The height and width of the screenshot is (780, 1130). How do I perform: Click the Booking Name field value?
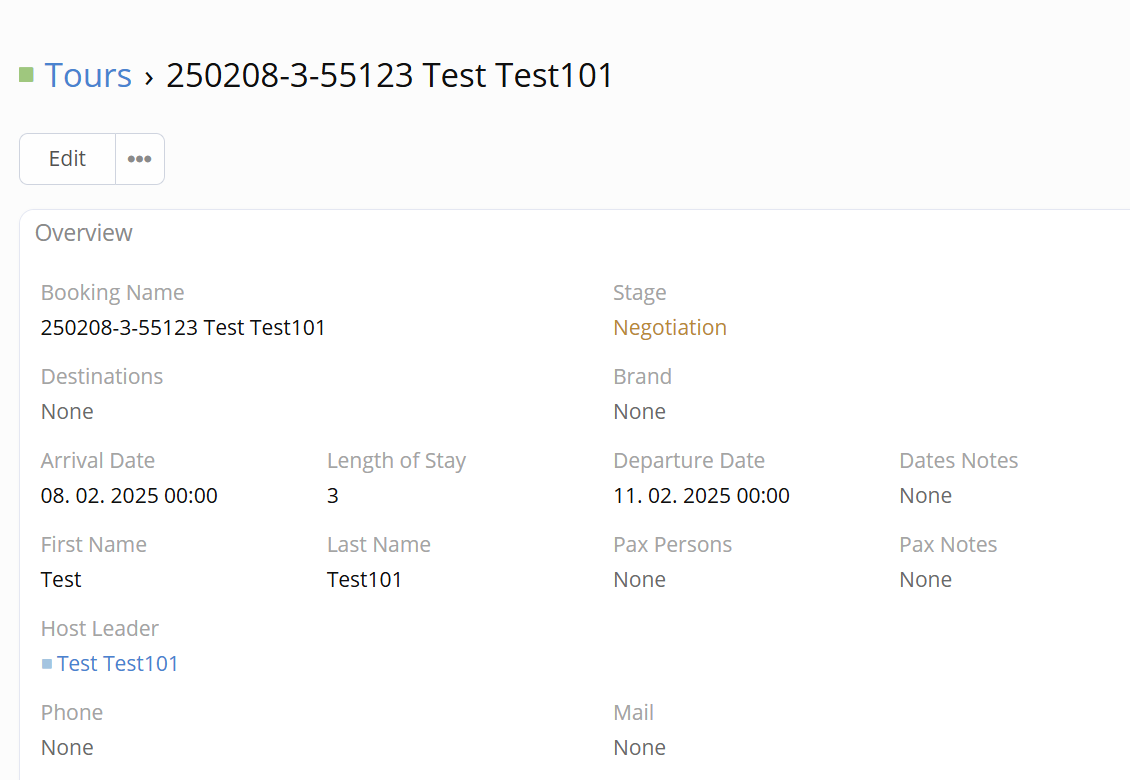pyautogui.click(x=183, y=328)
